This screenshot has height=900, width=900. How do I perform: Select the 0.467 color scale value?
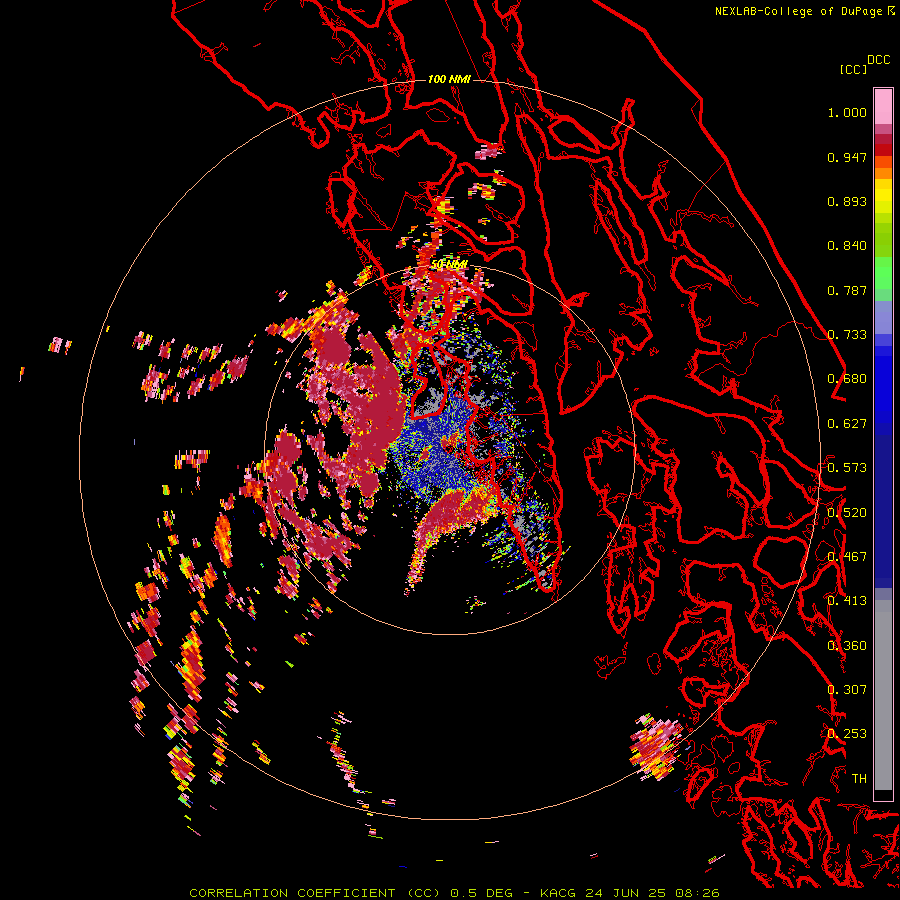pos(847,557)
